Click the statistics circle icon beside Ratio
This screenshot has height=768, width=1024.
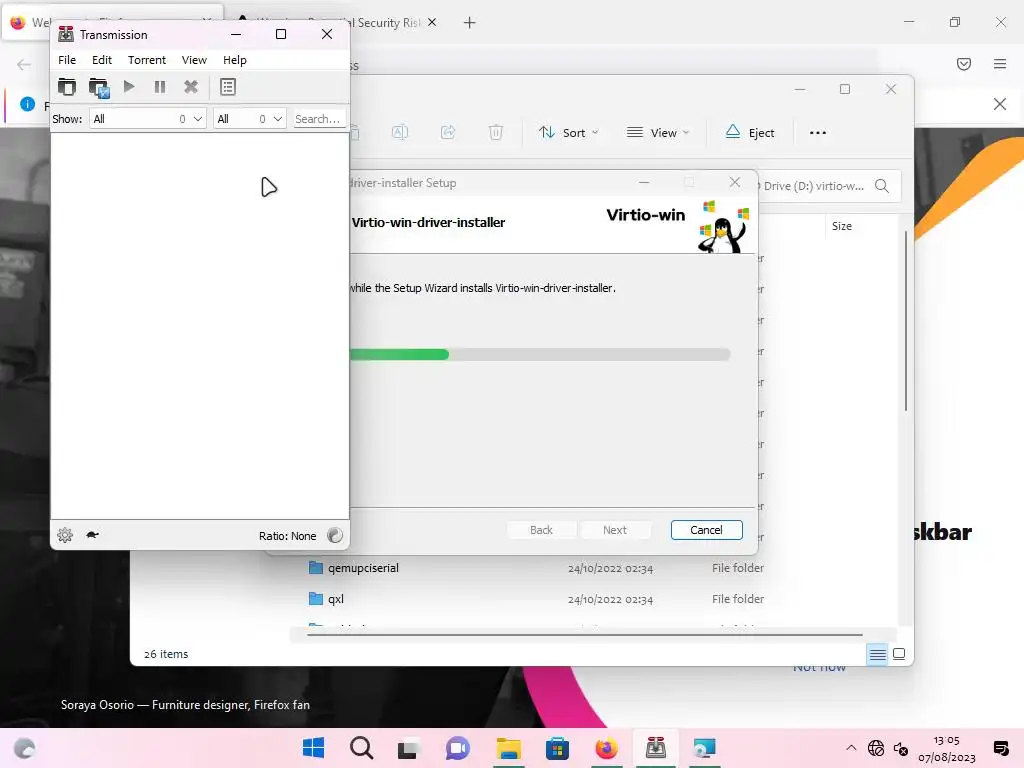[x=335, y=536]
